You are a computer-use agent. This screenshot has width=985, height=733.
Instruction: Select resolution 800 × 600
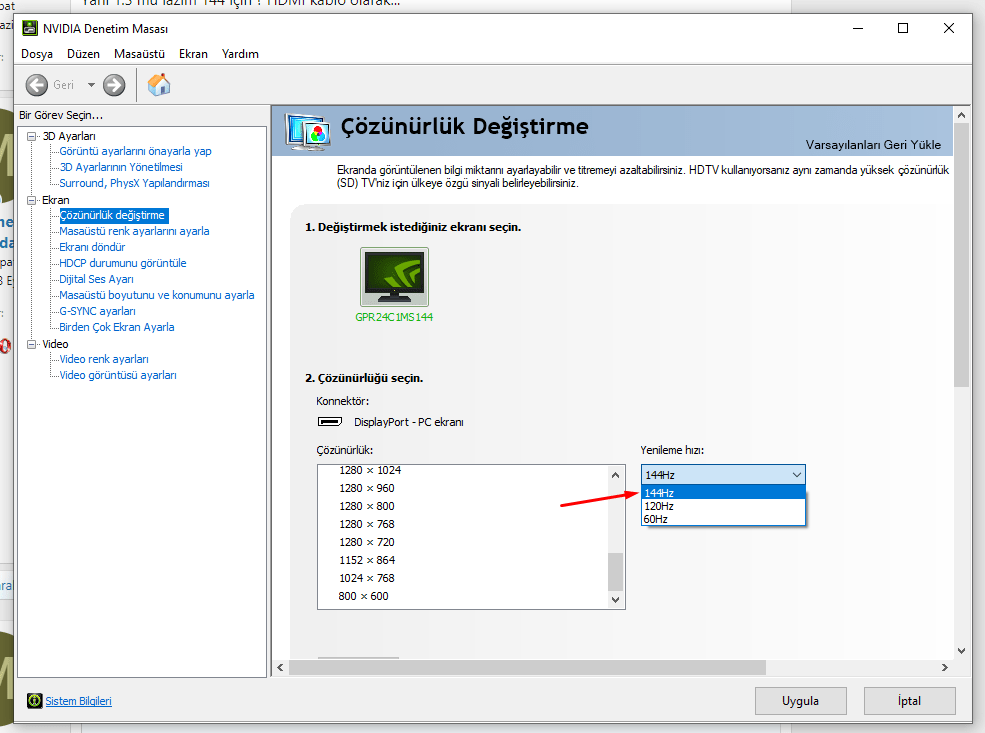click(x=363, y=596)
